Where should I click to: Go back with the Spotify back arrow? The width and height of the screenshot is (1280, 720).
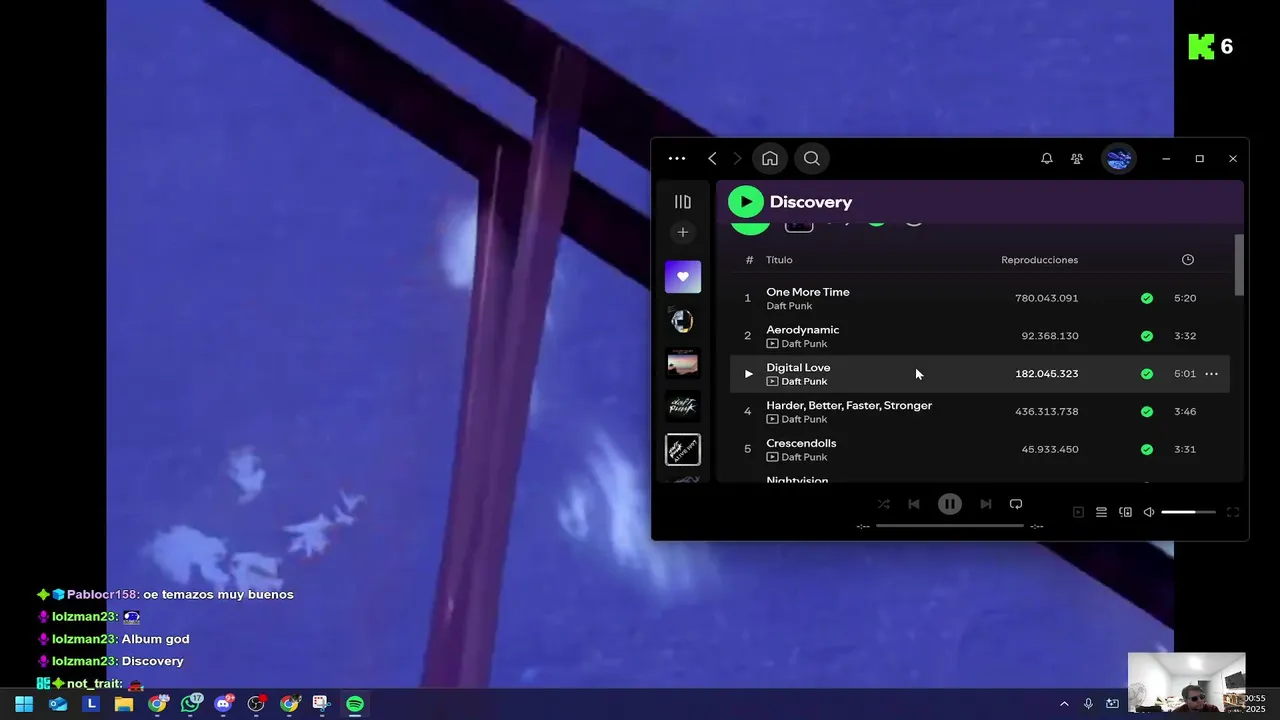tap(712, 158)
